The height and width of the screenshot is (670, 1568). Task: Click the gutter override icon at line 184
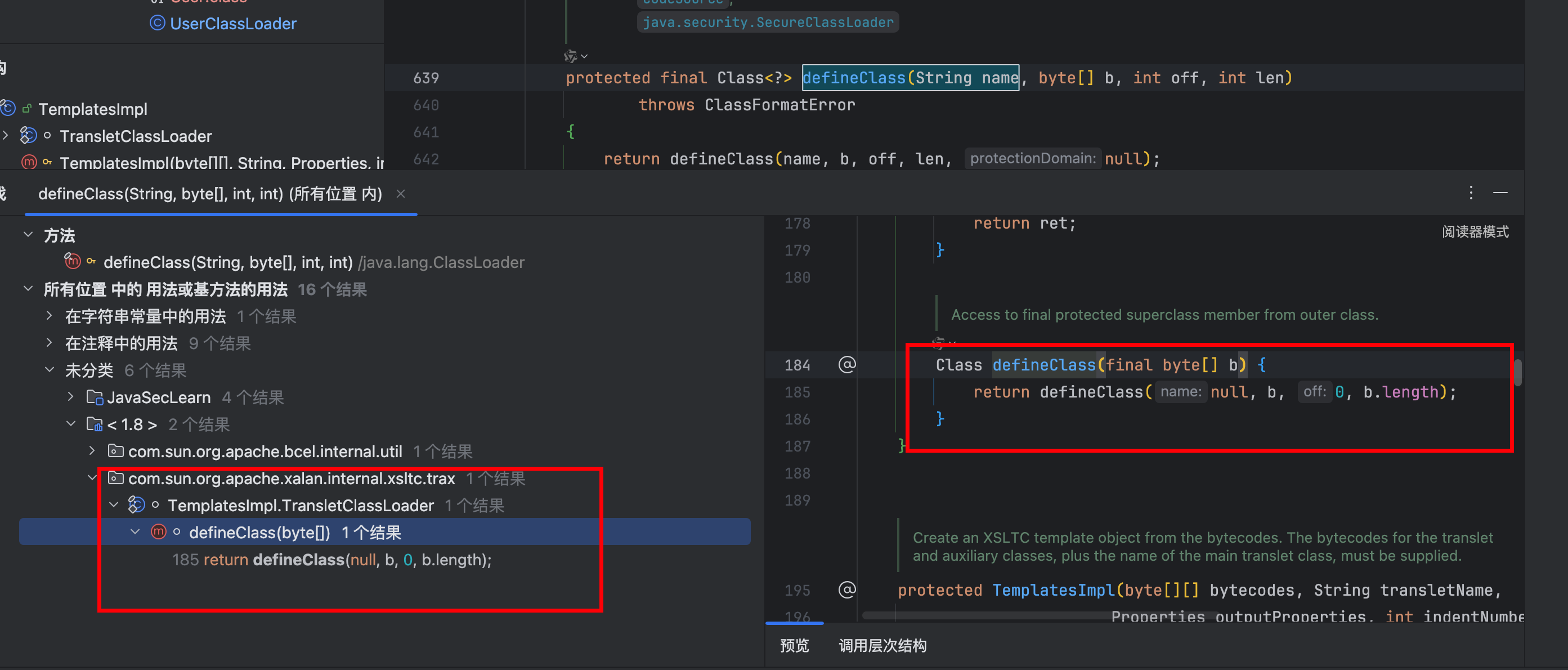point(846,364)
